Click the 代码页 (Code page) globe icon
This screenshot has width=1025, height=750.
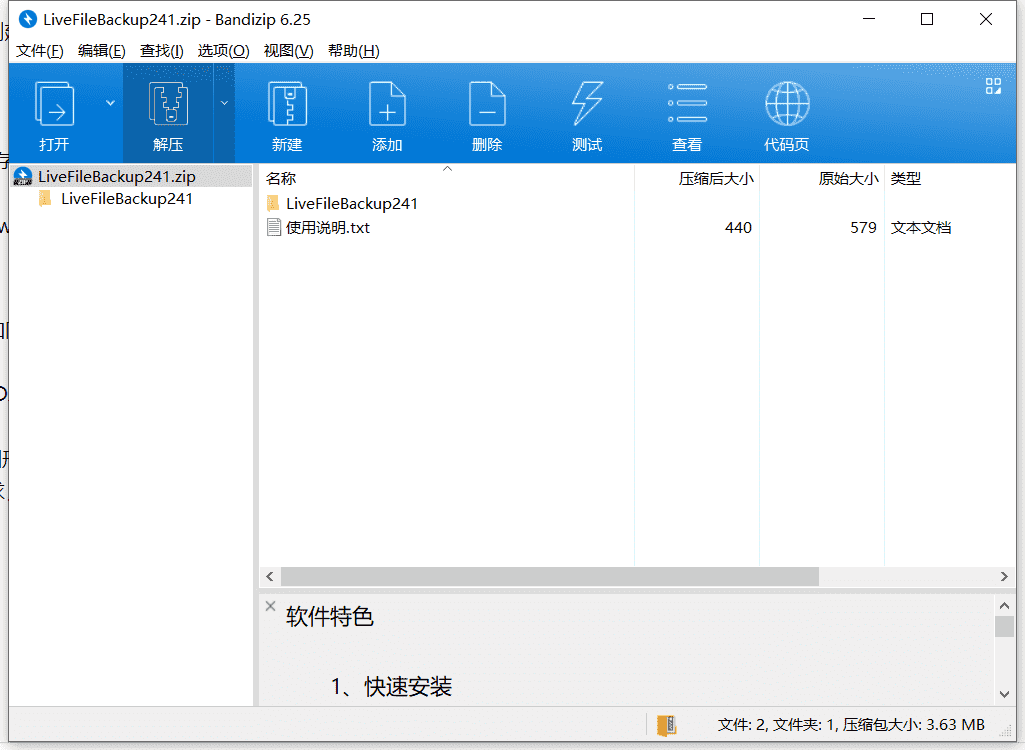click(x=787, y=103)
